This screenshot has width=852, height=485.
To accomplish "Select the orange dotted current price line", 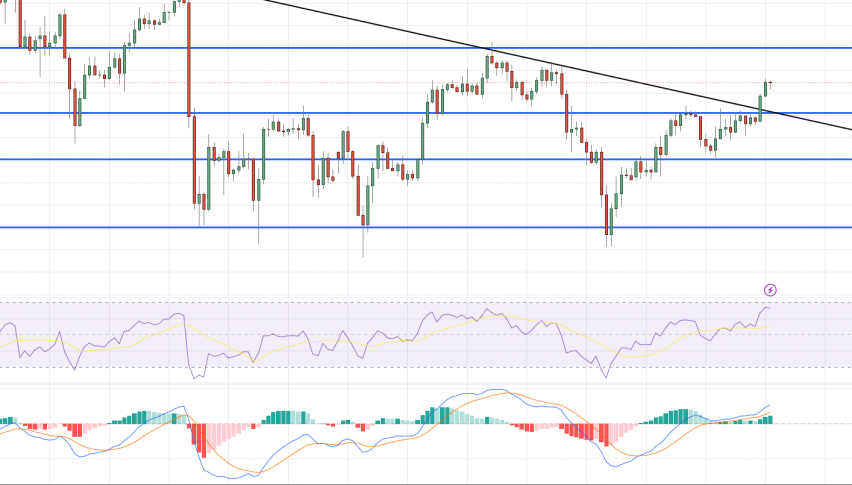I will pos(426,83).
